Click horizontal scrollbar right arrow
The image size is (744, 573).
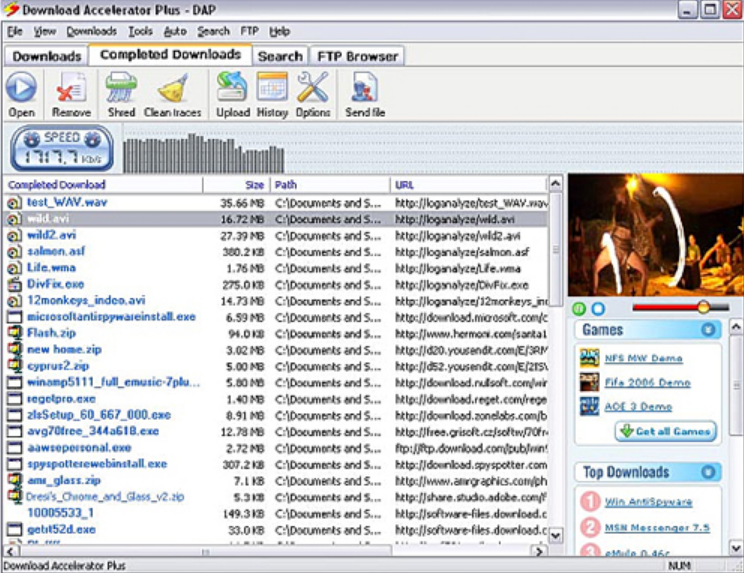(539, 551)
